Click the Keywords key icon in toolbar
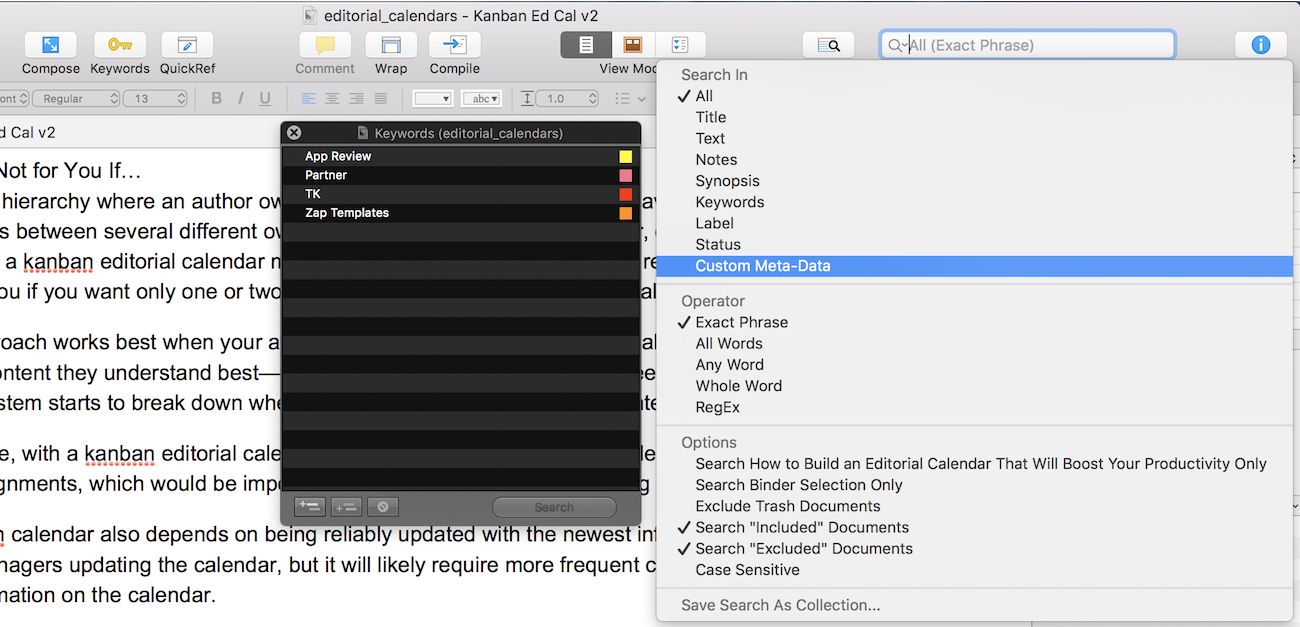 [120, 46]
